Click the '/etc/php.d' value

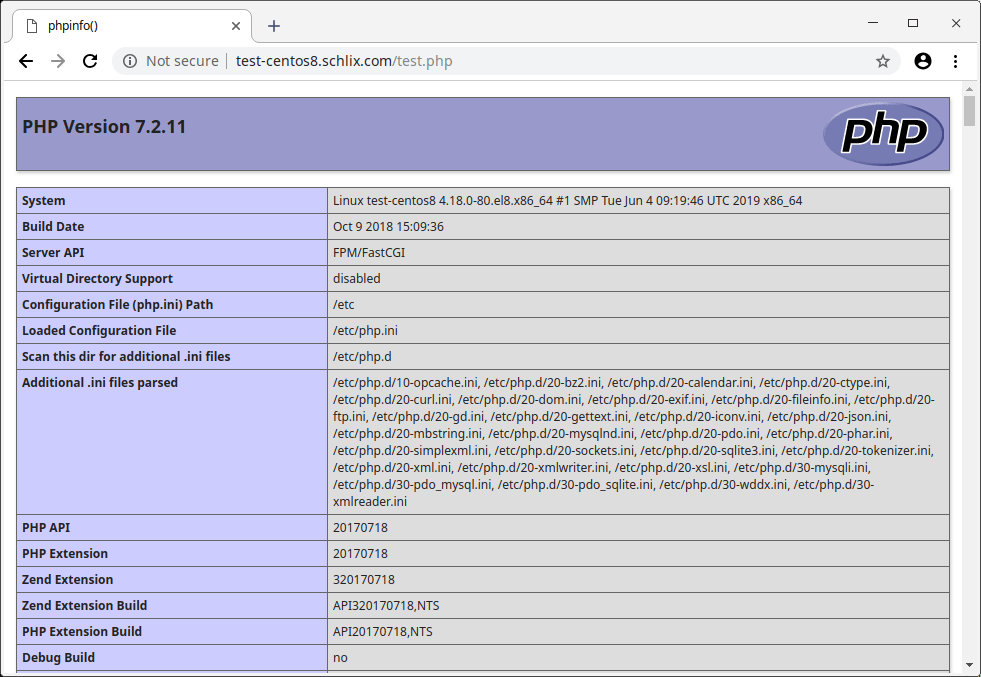[362, 356]
